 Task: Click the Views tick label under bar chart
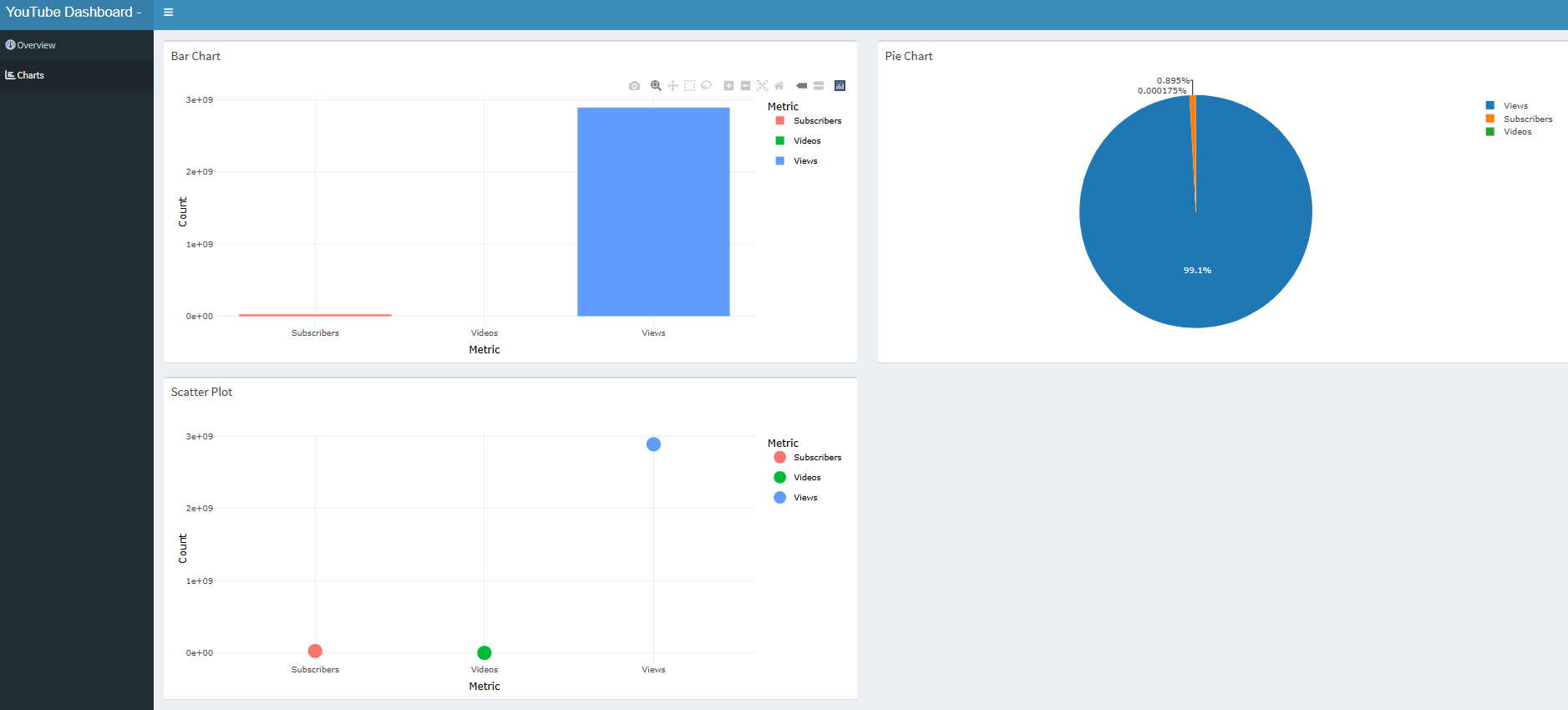[653, 333]
